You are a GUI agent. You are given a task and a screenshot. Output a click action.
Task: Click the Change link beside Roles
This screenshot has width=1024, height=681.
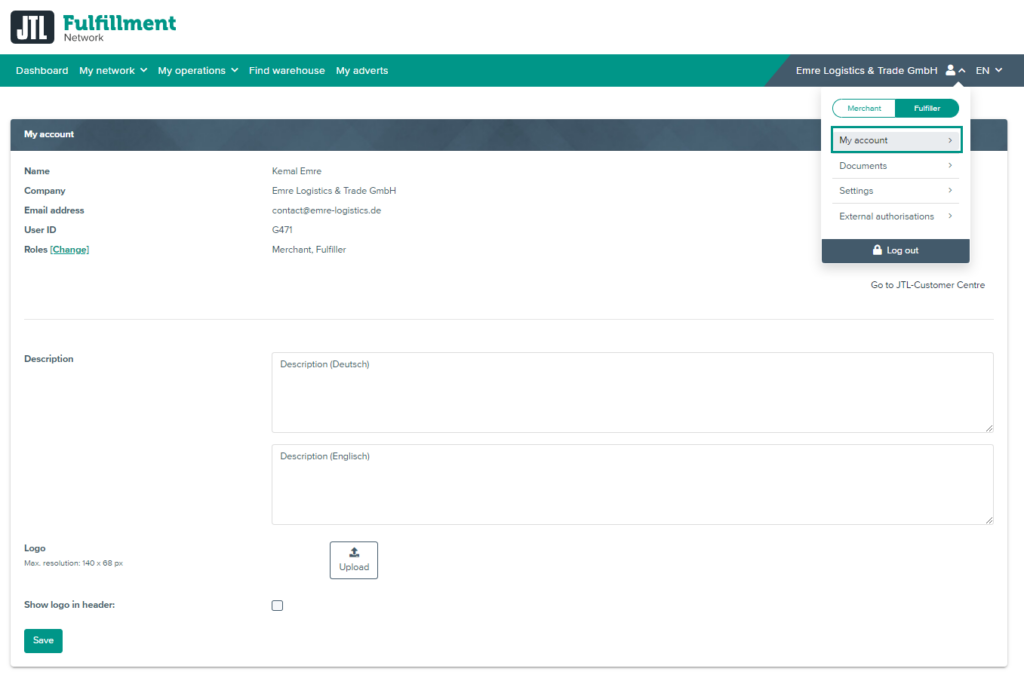70,250
